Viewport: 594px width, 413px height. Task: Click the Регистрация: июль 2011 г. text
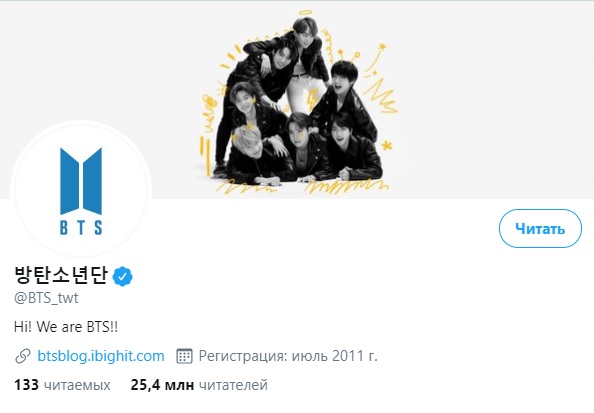pyautogui.click(x=288, y=356)
